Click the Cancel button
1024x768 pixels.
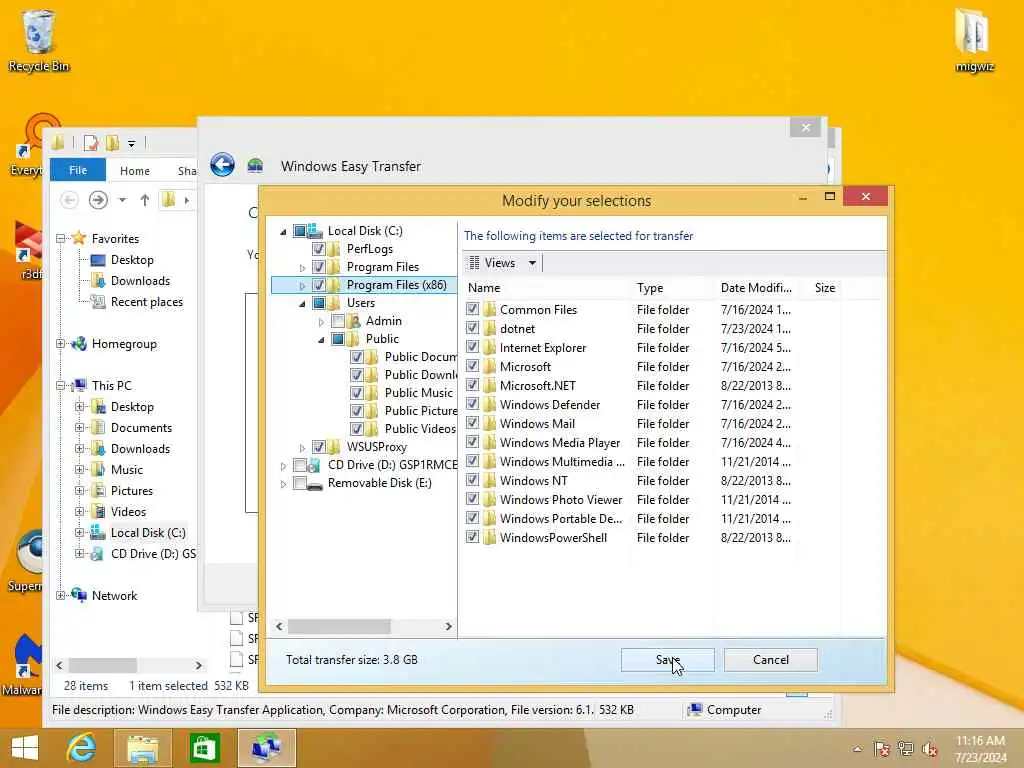click(771, 660)
